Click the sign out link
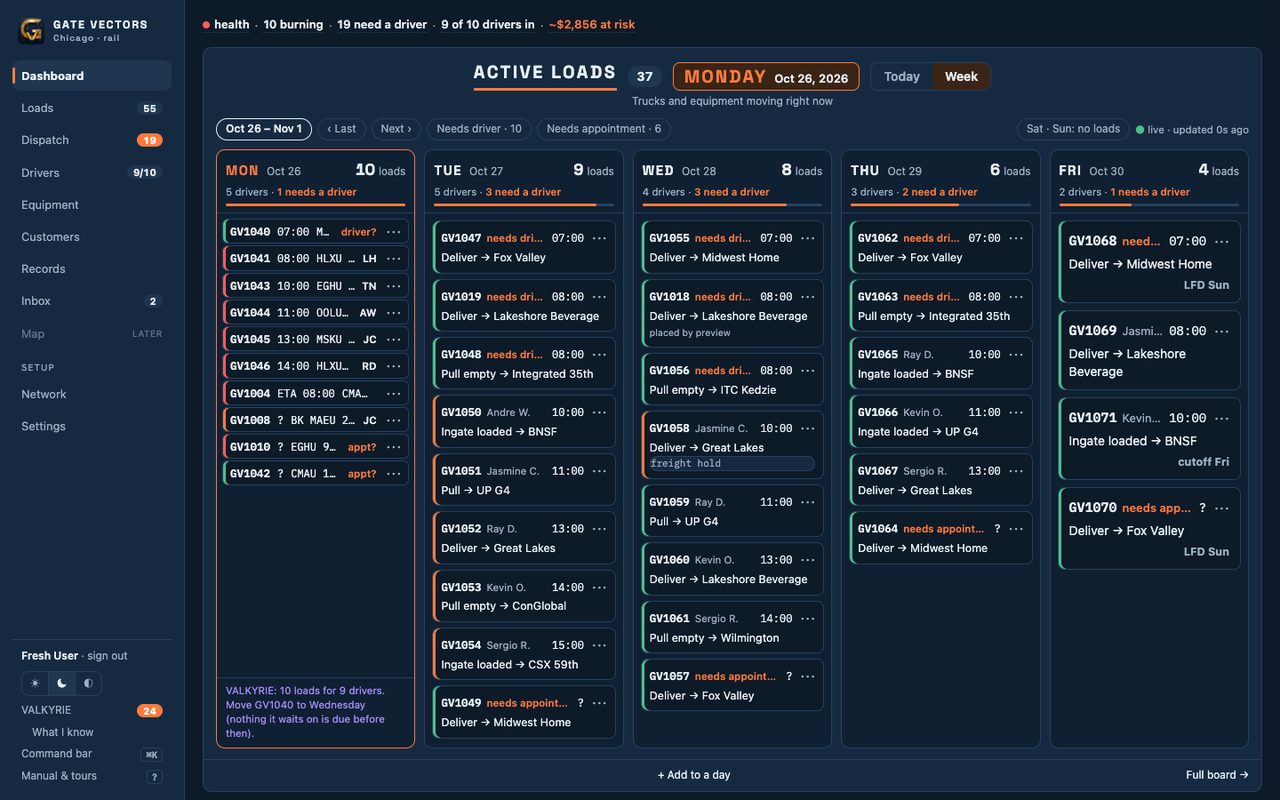 [x=107, y=656]
